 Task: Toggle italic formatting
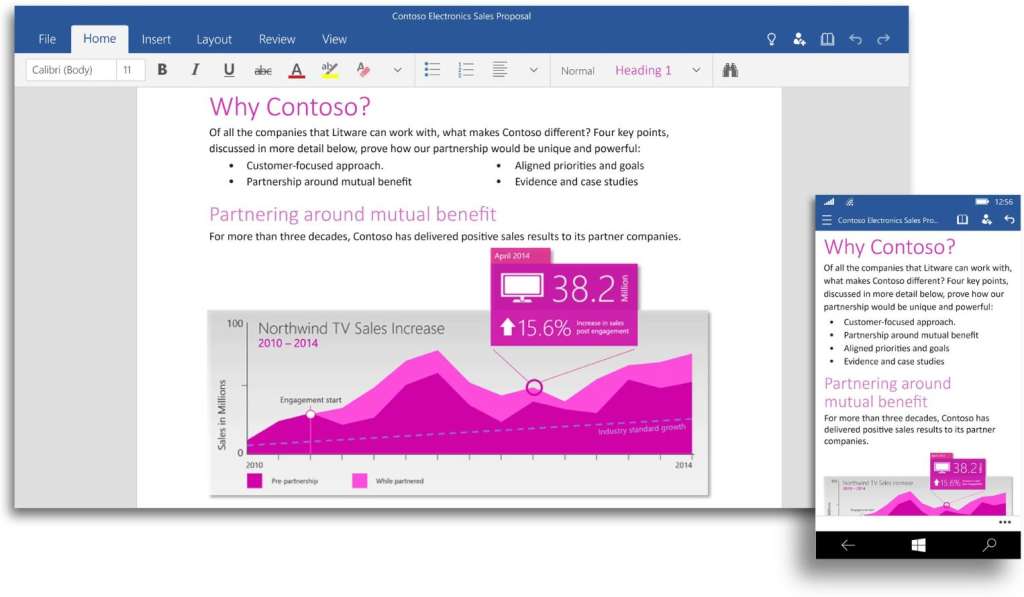[x=195, y=70]
